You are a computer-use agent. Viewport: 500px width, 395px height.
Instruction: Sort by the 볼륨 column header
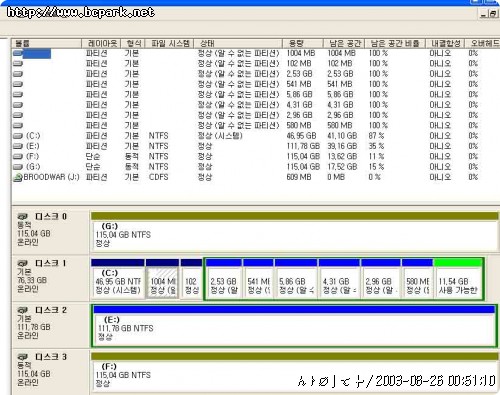[46, 43]
